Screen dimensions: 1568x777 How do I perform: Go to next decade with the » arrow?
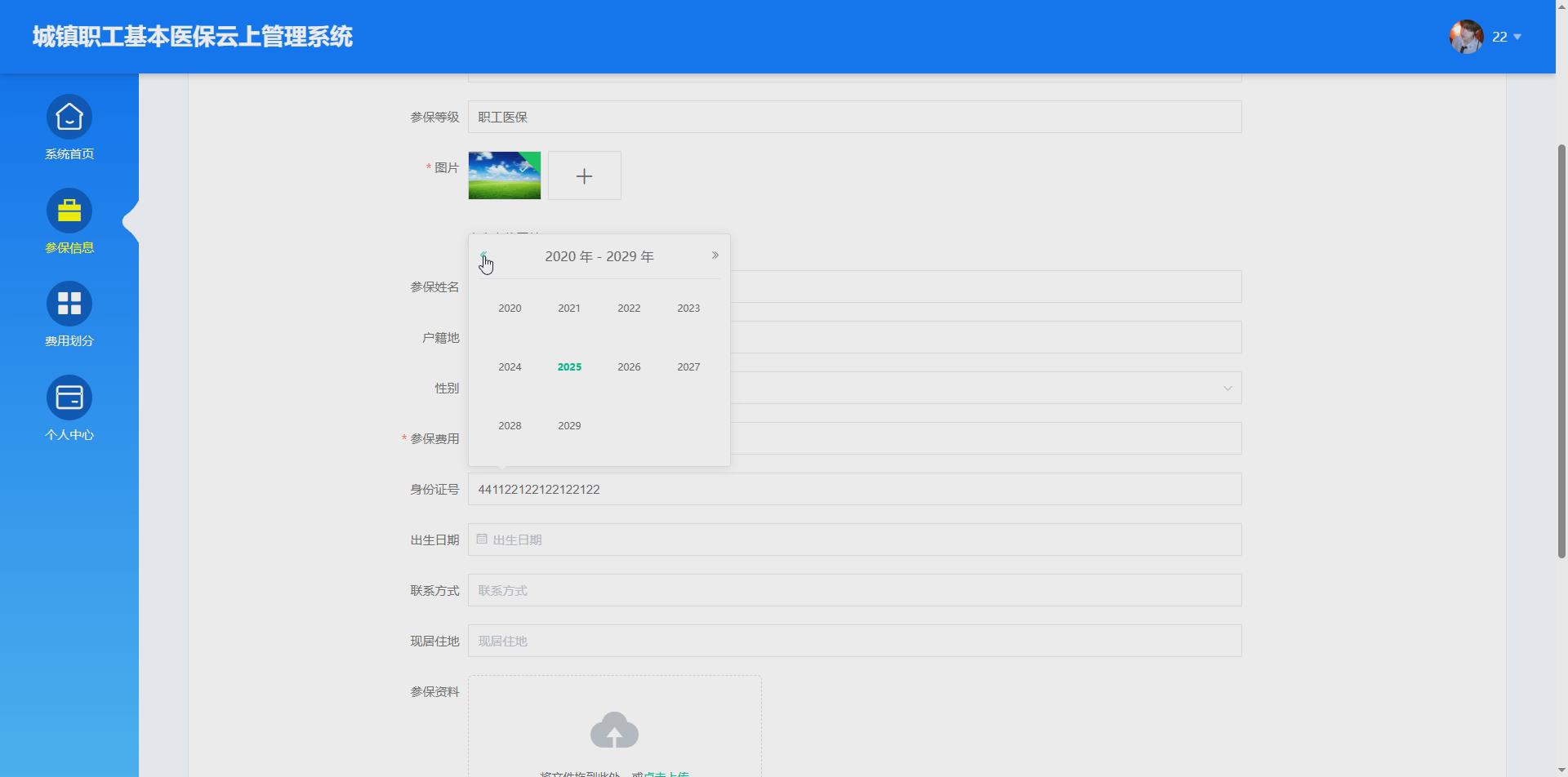tap(715, 255)
